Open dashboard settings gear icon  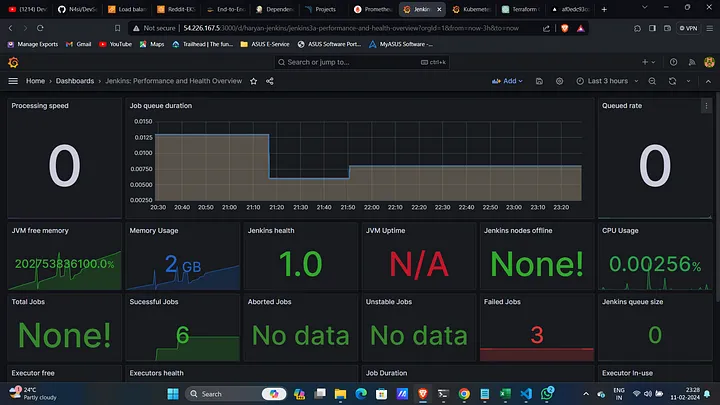click(x=559, y=81)
